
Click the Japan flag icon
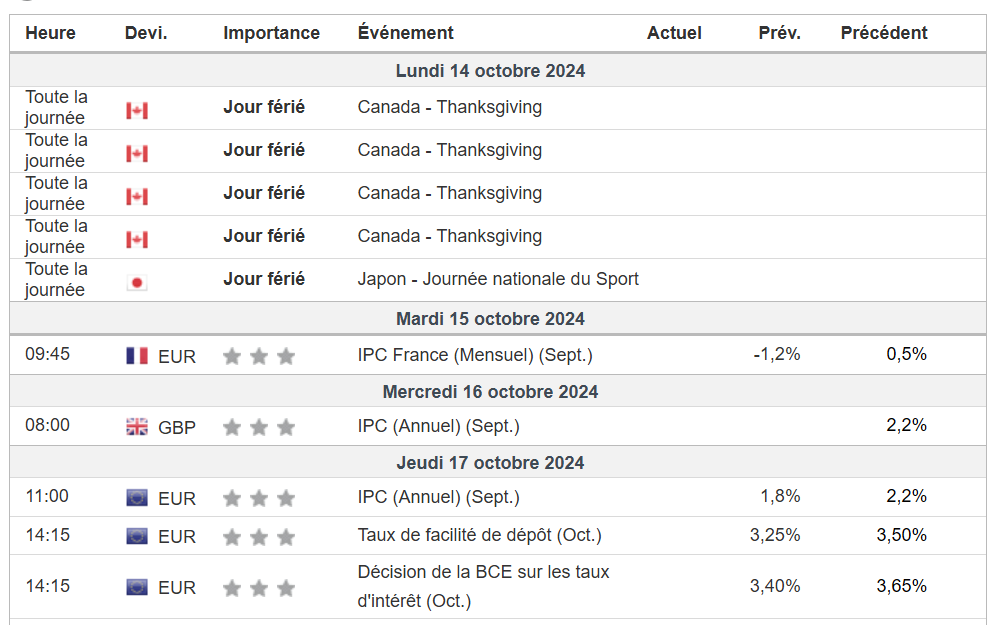pos(137,283)
